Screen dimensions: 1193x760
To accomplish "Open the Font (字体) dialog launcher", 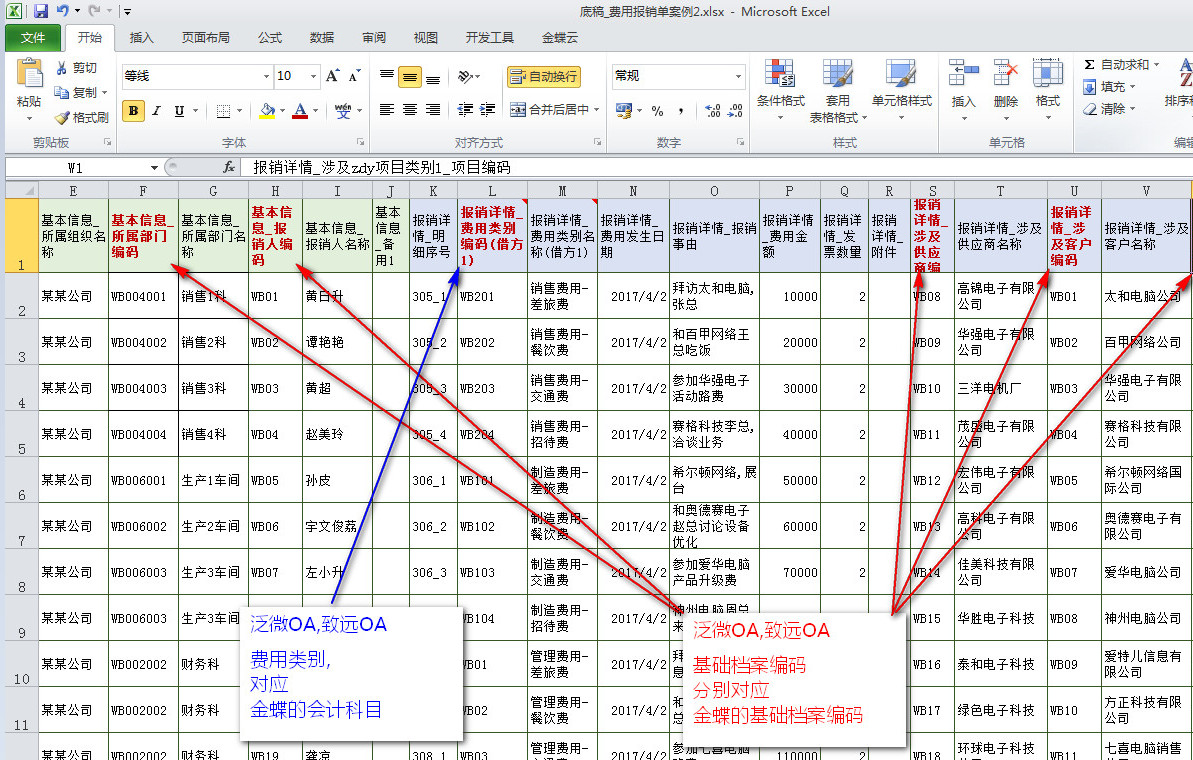I will [361, 142].
